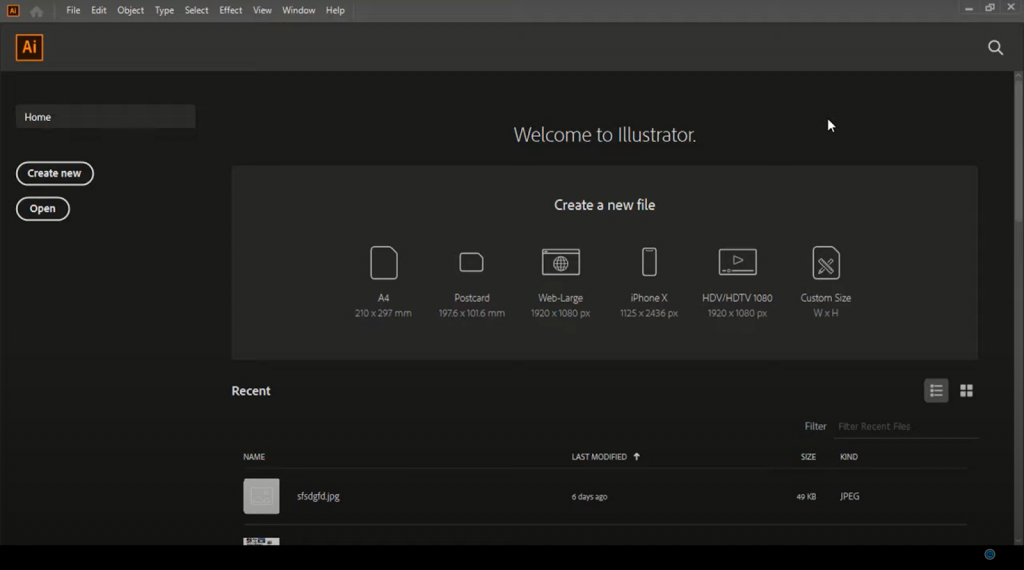Restore down the Illustrator window
The image size is (1024, 570).
click(990, 8)
